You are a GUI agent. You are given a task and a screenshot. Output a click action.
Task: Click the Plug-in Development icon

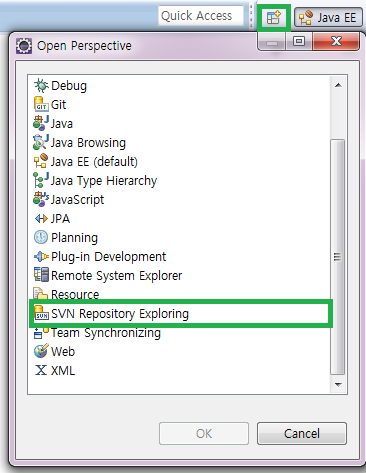(41, 257)
